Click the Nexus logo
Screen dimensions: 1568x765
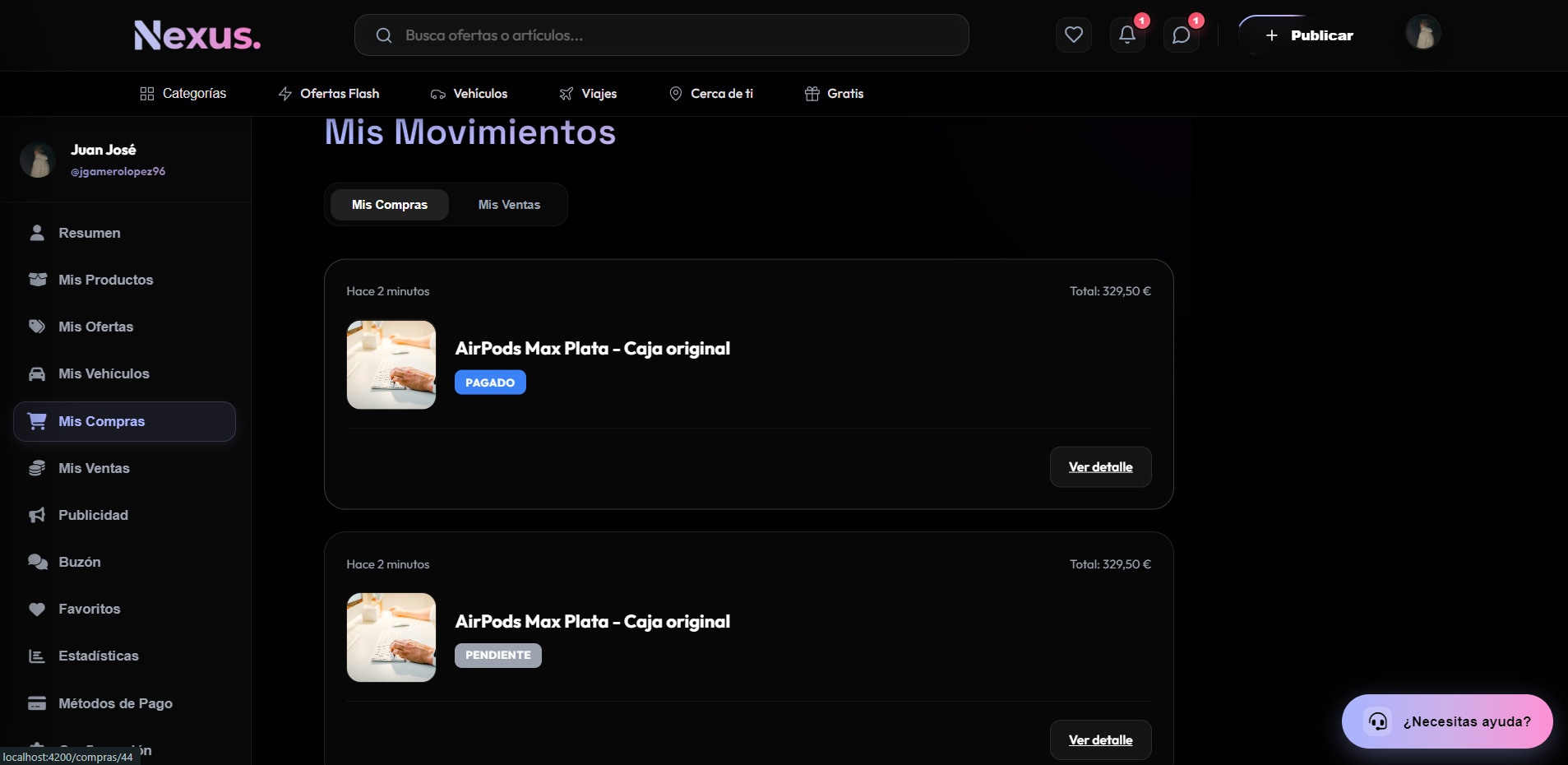[x=197, y=35]
